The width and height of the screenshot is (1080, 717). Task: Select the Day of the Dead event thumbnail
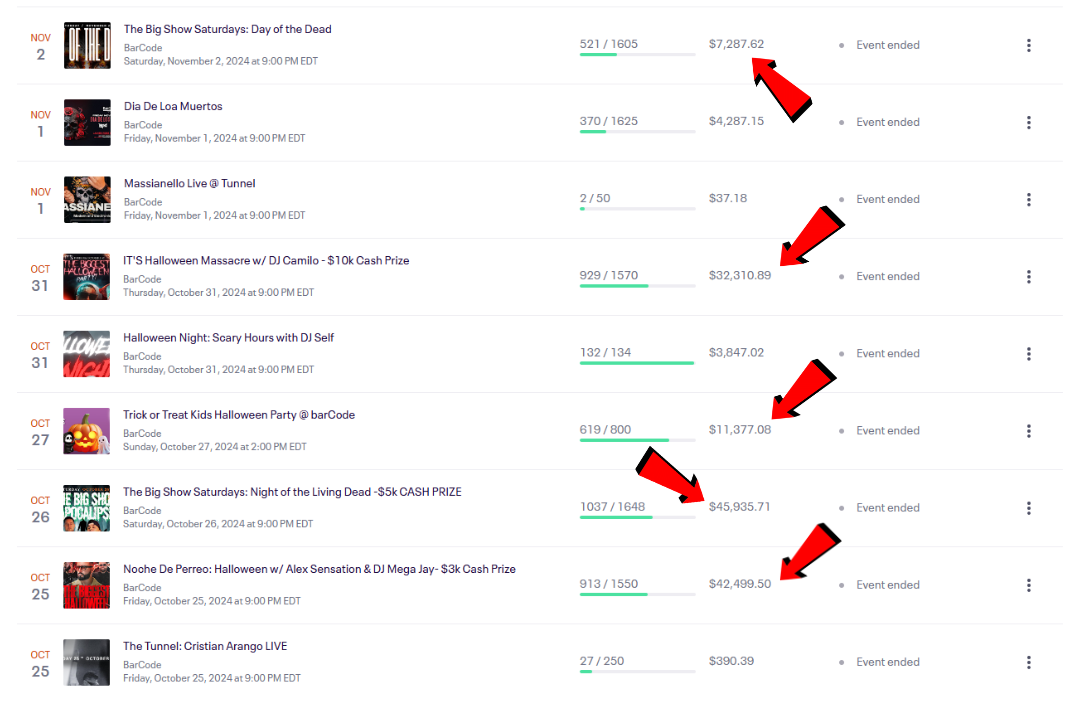87,45
